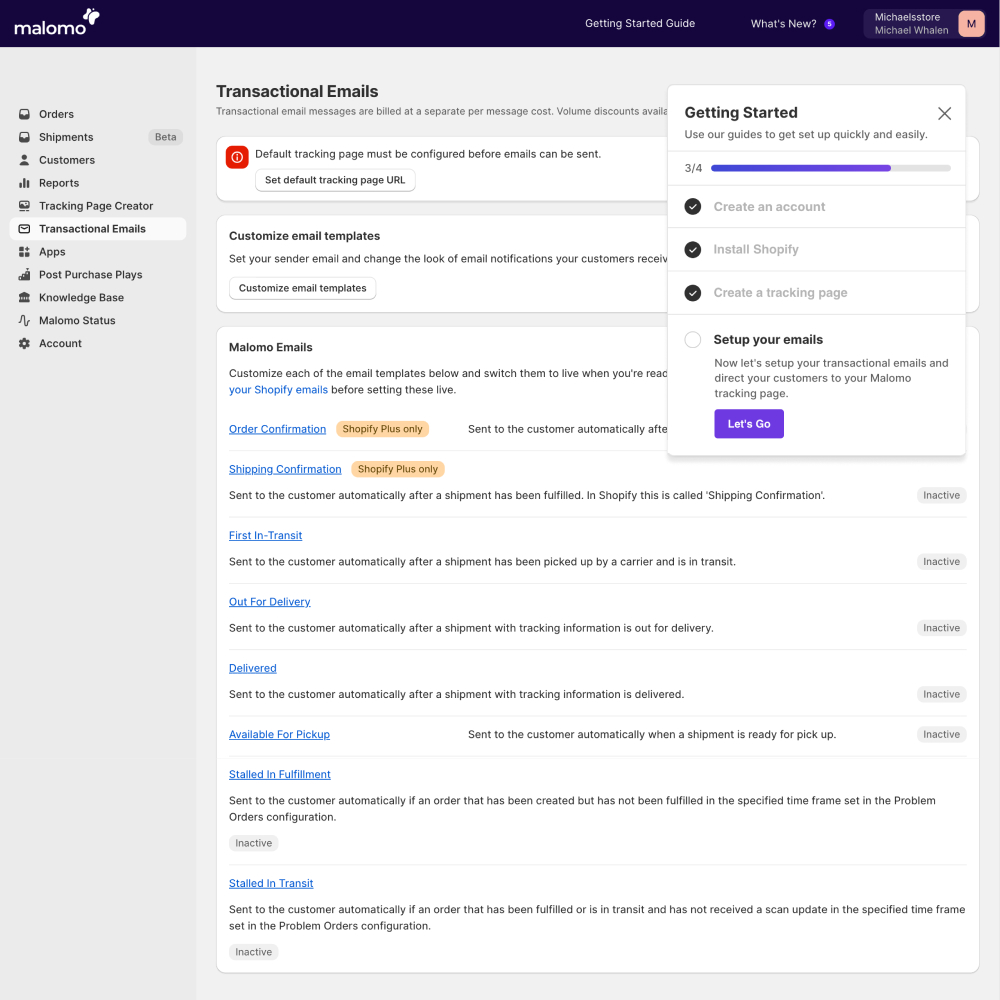Screen dimensions: 1000x1000
Task: Click the Create a tracking page checkmark
Action: click(x=693, y=293)
